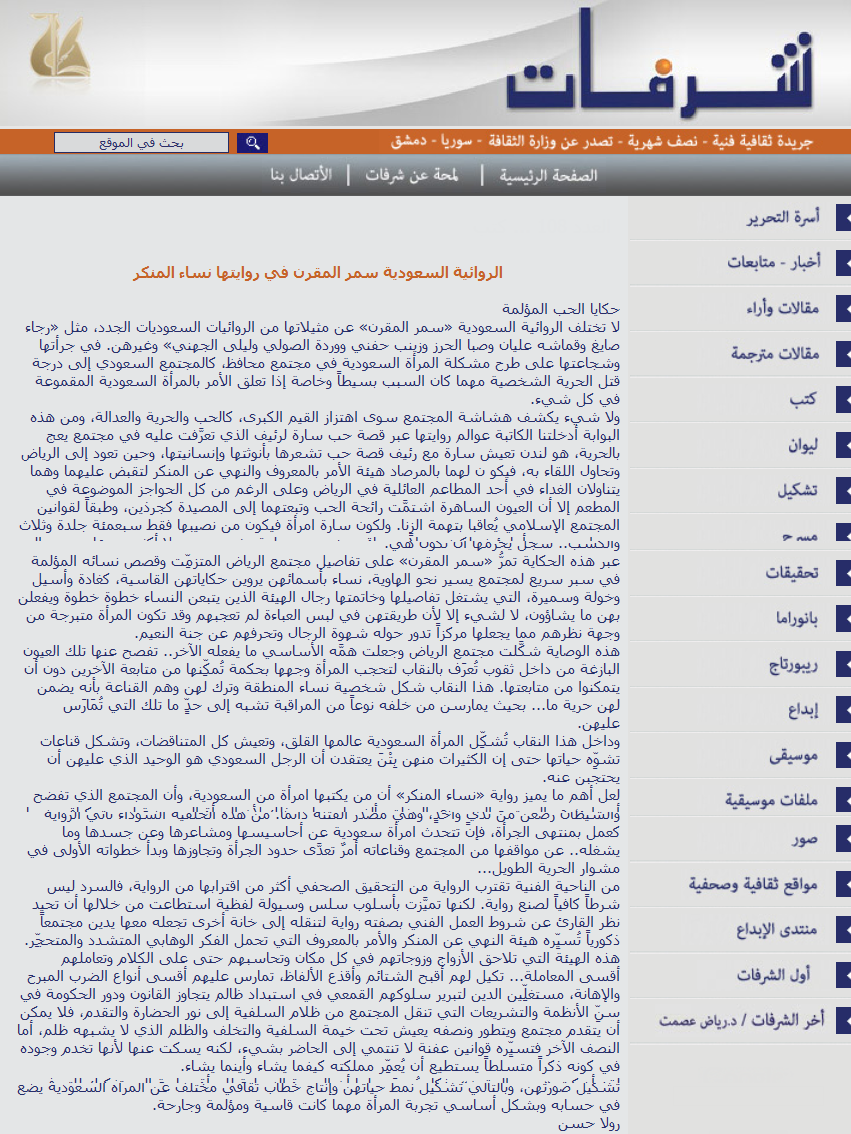
Task: Focus the بحث في الموقع search field
Action: 142,142
